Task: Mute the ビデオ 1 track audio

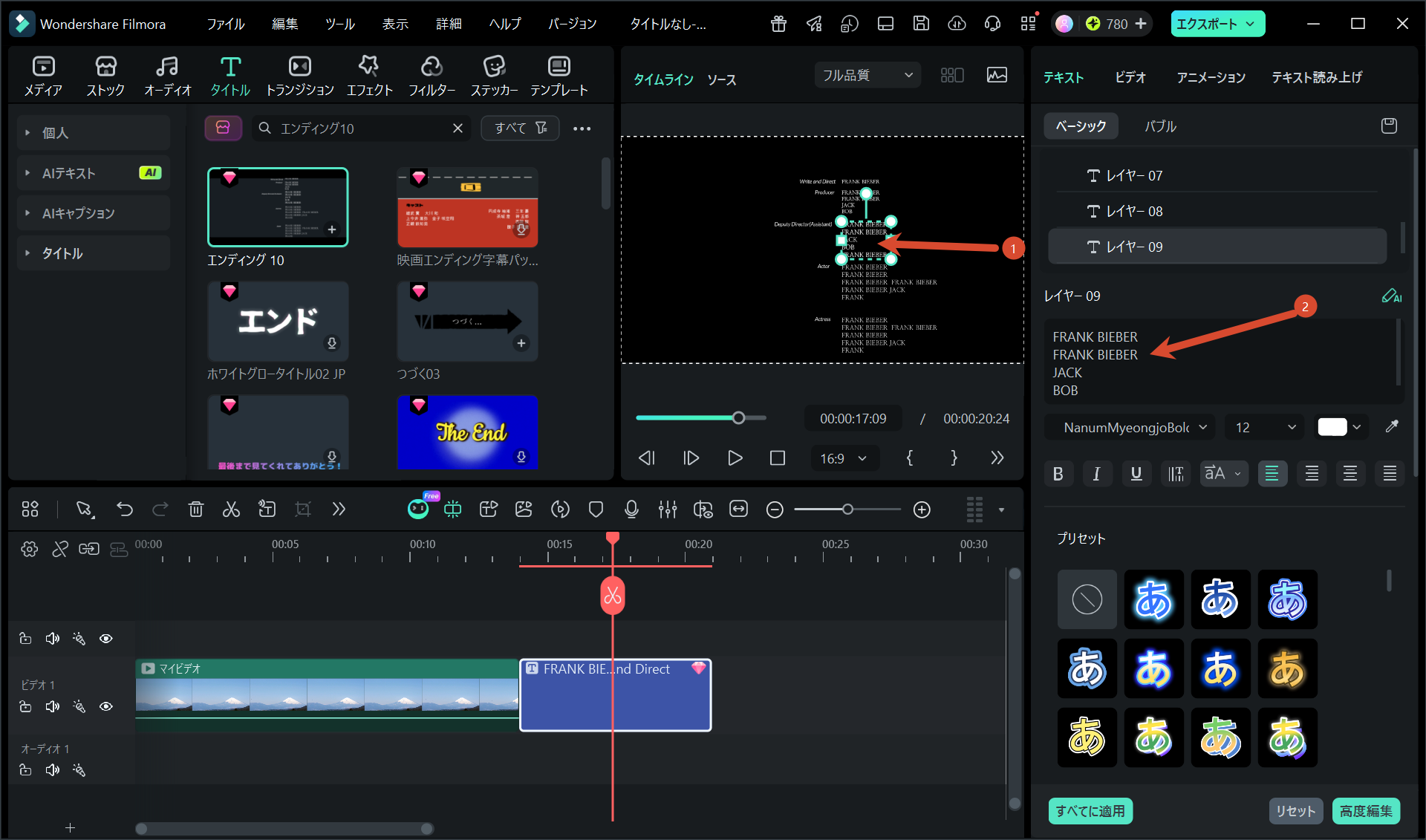Action: [x=52, y=706]
